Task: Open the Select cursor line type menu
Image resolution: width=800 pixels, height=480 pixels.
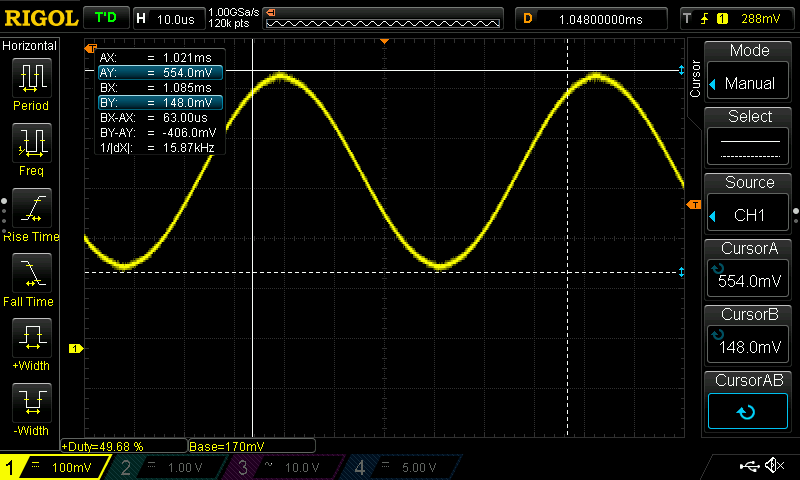Action: tap(748, 148)
